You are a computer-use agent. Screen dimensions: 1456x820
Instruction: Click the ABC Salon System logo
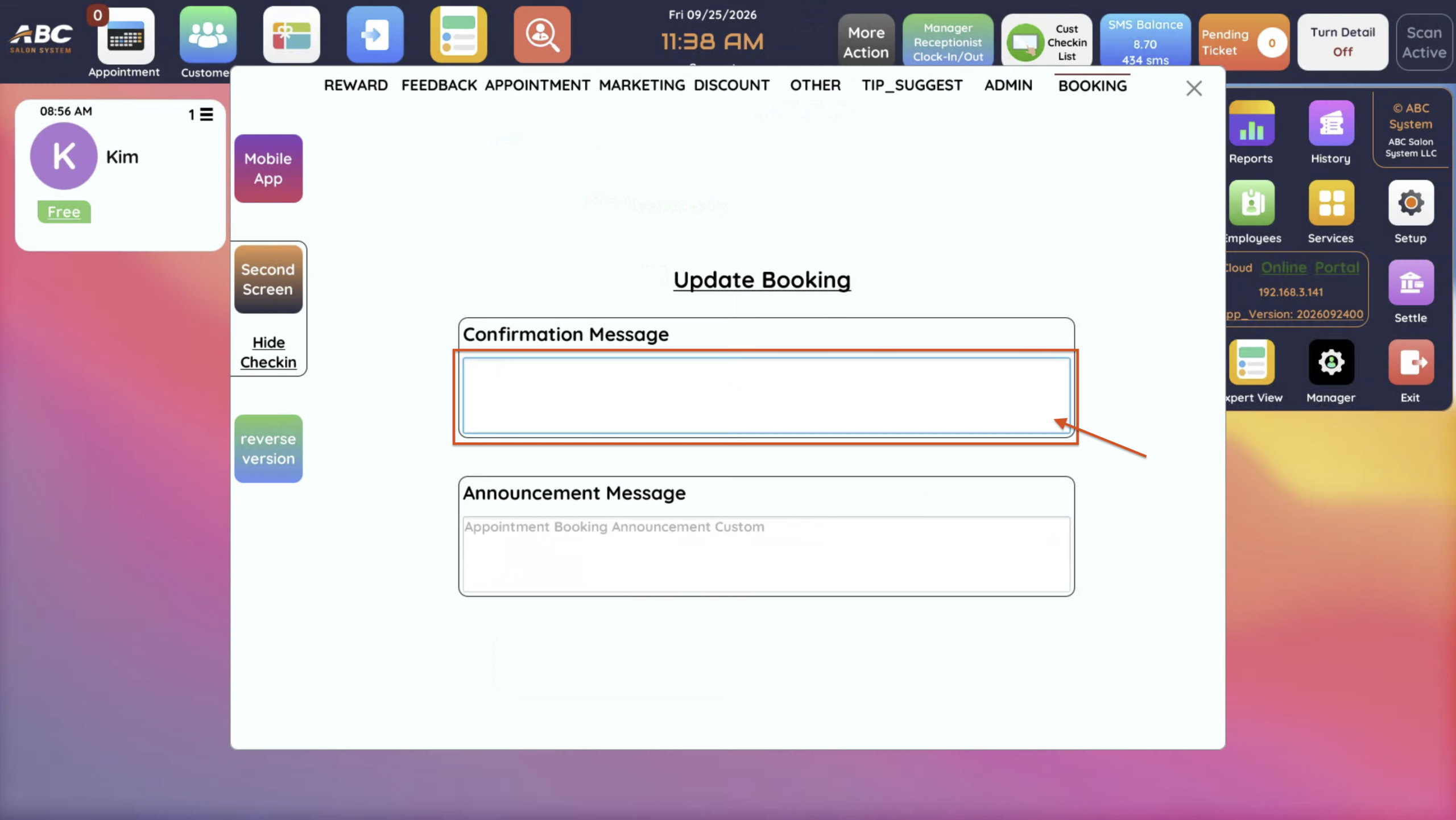[x=41, y=38]
